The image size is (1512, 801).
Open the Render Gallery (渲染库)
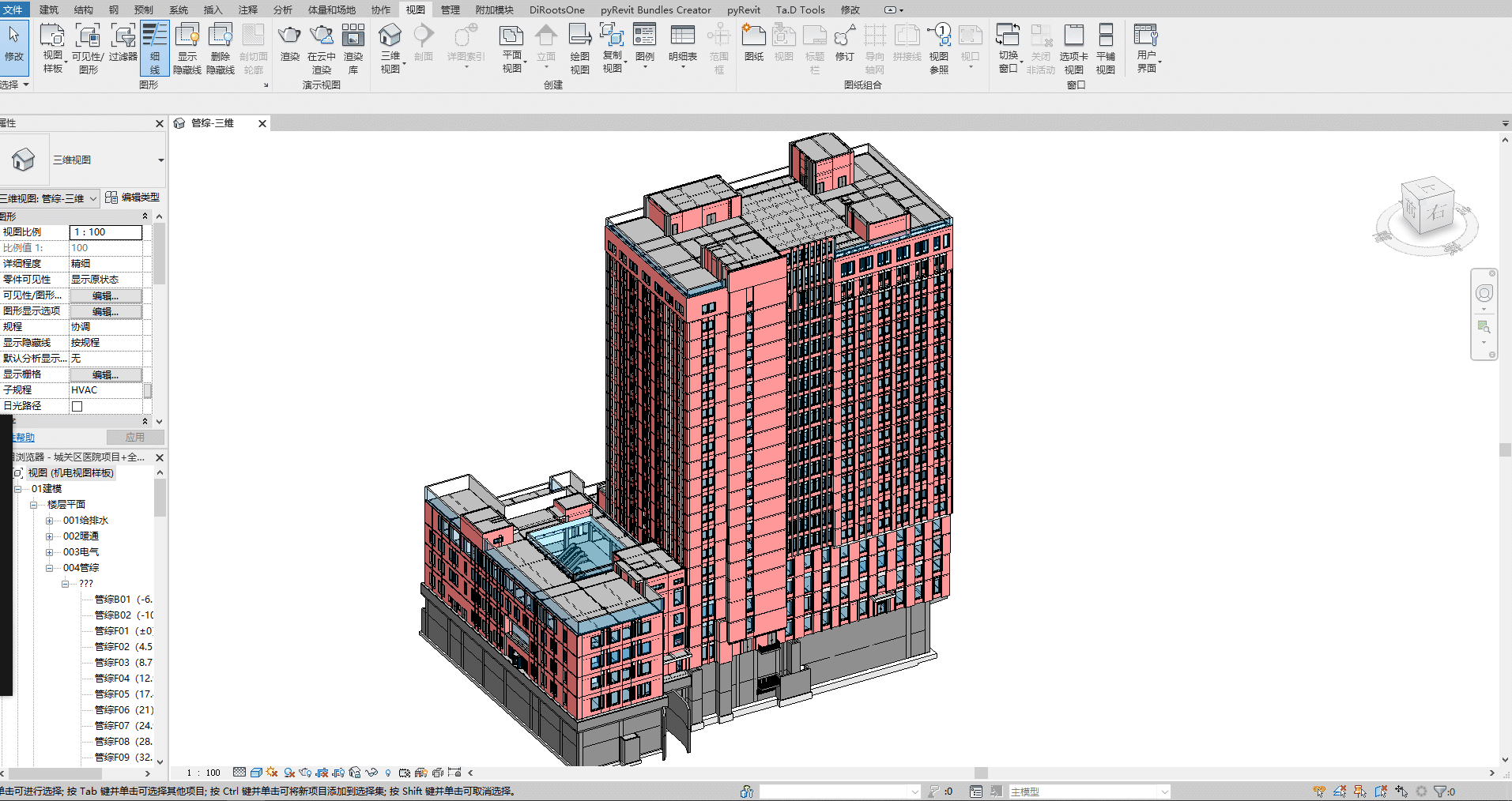[353, 49]
